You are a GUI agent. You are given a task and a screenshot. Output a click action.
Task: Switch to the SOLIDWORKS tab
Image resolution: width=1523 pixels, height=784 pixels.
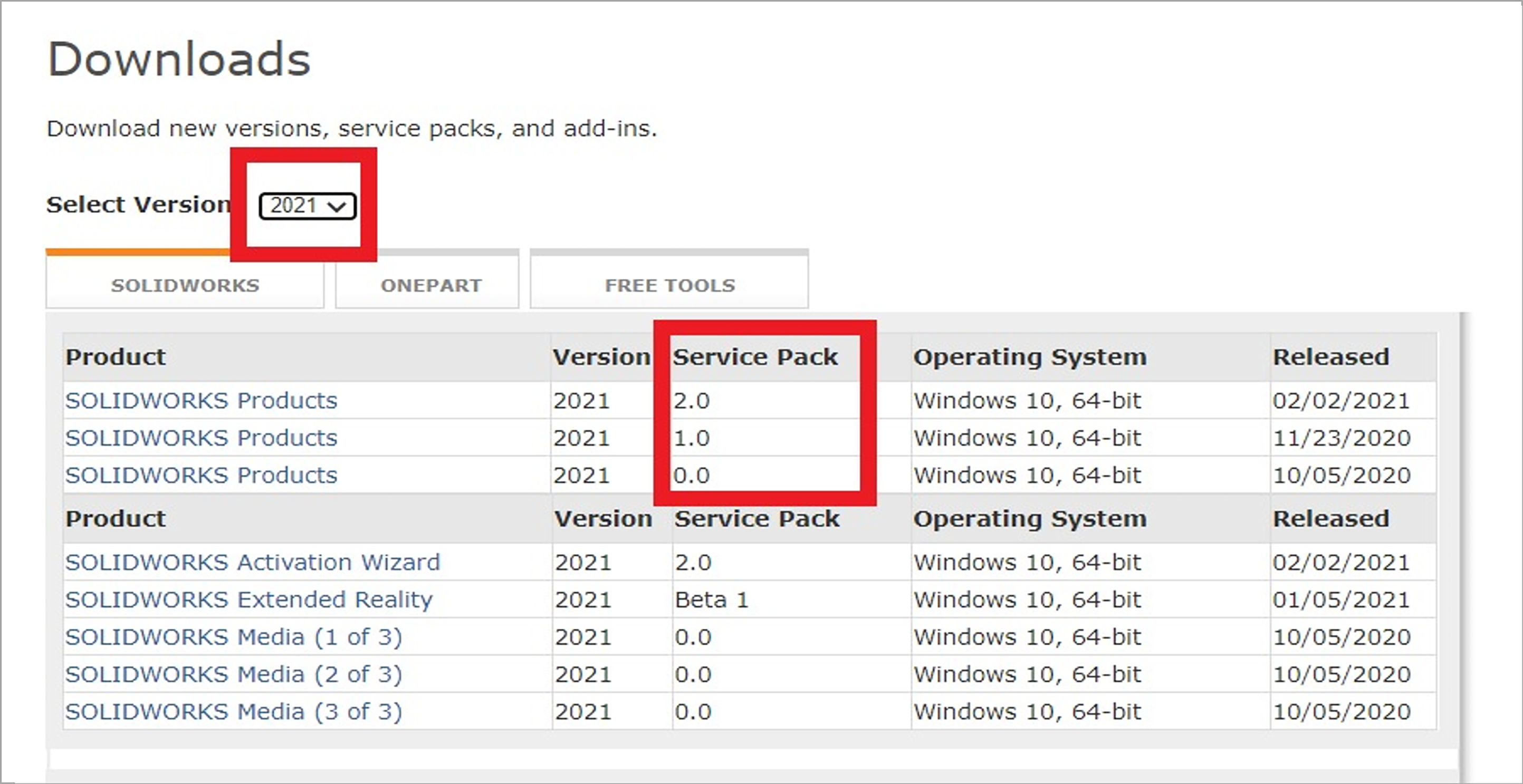point(185,279)
